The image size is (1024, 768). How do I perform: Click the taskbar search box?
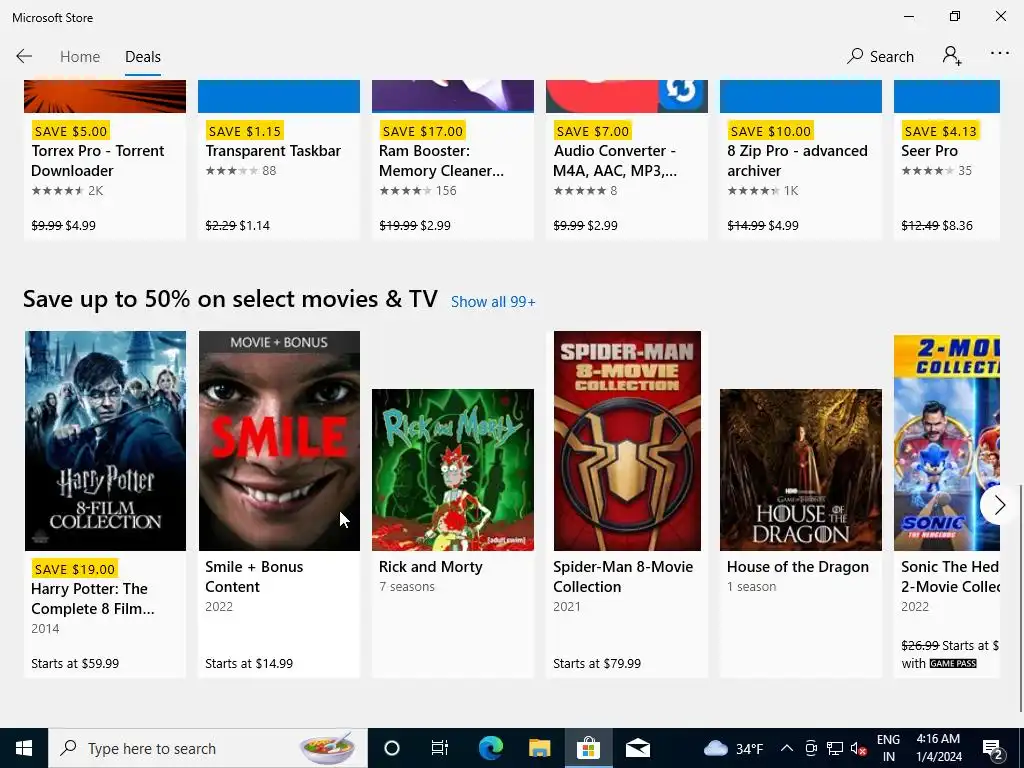tap(208, 748)
